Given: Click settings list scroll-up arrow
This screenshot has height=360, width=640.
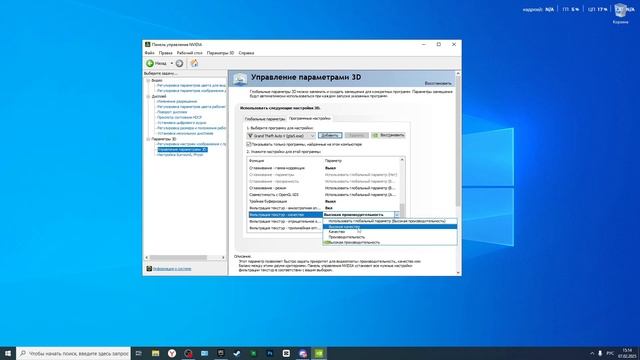Looking at the screenshot, I should click(402, 160).
